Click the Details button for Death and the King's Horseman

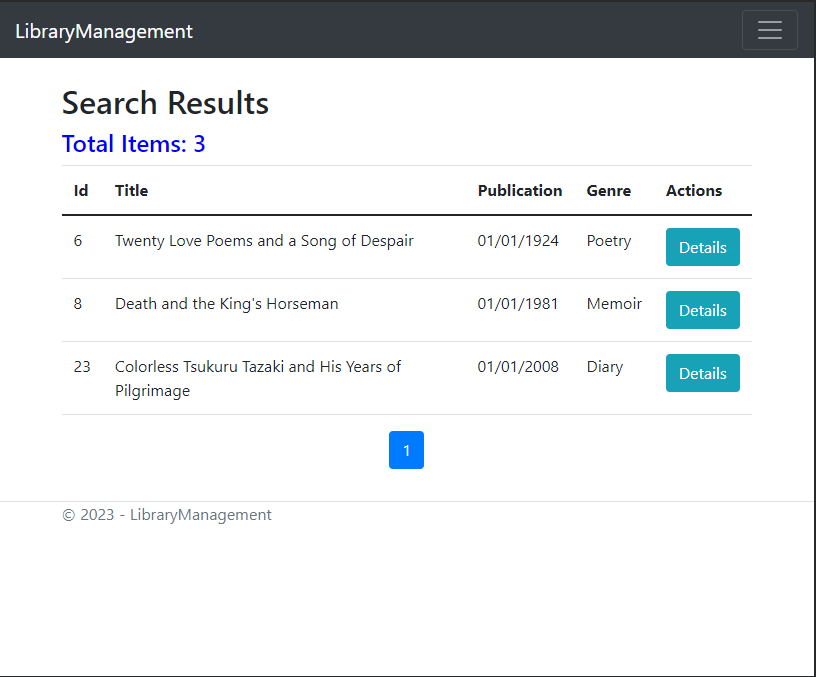[x=702, y=310]
